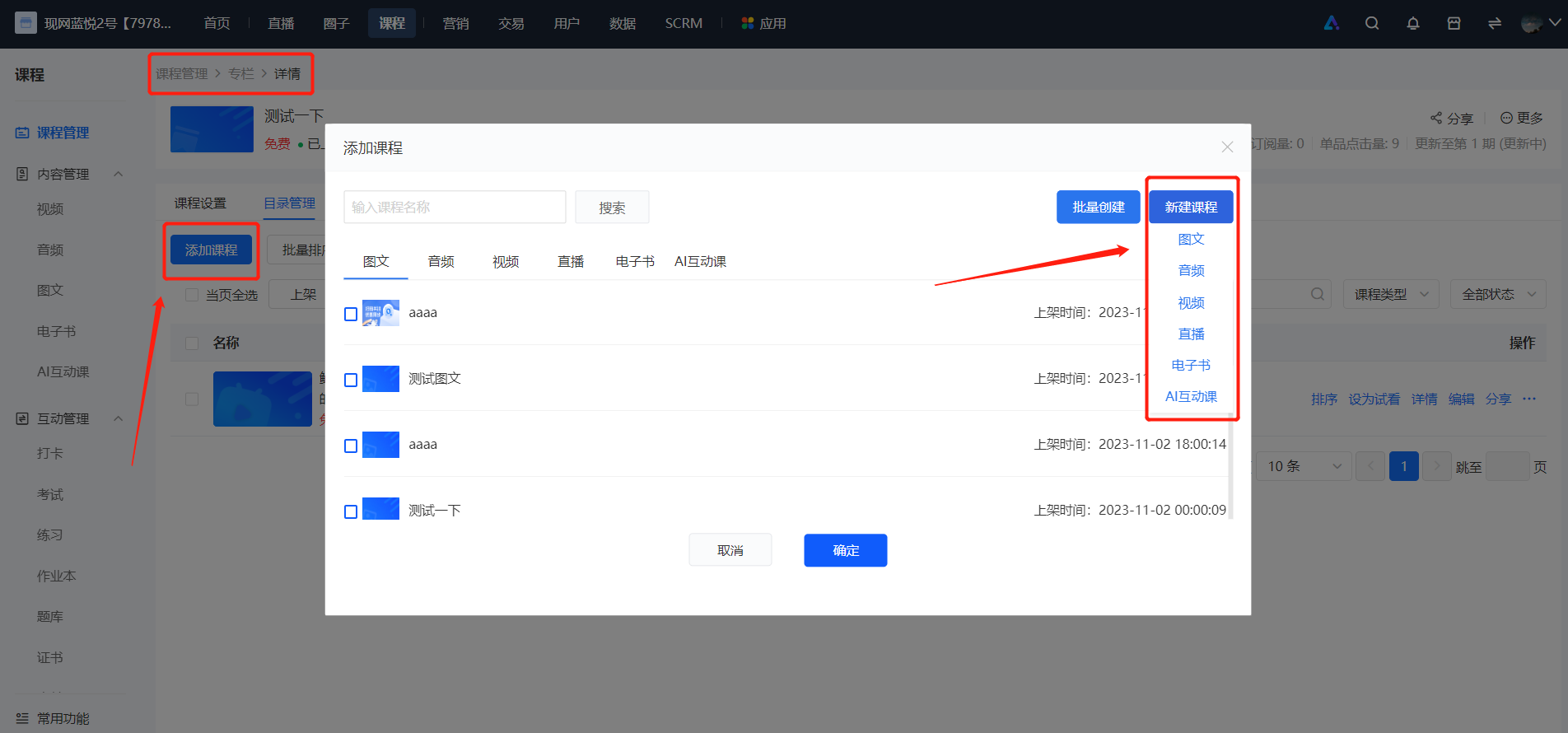This screenshot has width=1568, height=733.
Task: Open the 应用 apps grid icon
Action: (x=748, y=23)
